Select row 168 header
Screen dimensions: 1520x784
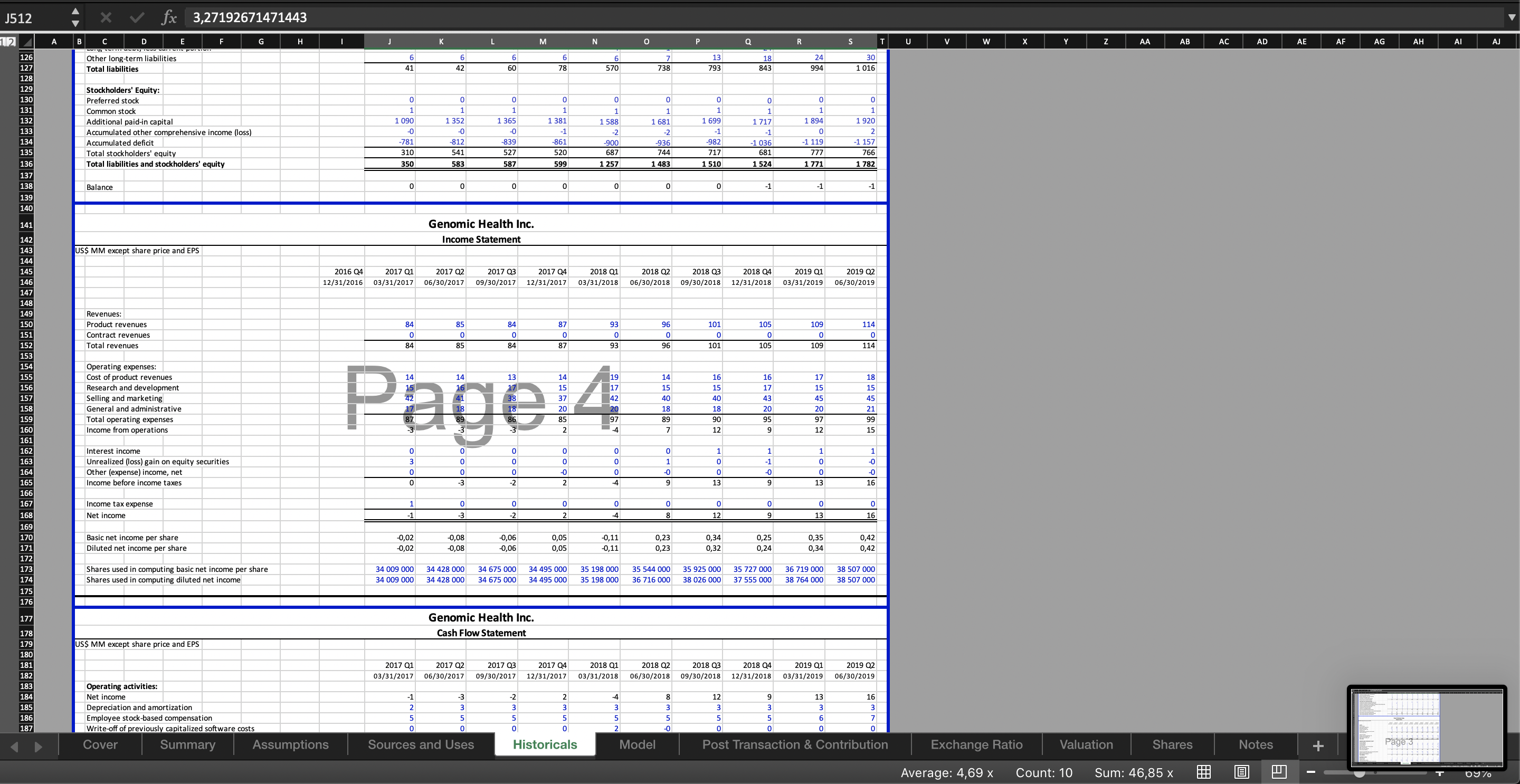(x=26, y=515)
